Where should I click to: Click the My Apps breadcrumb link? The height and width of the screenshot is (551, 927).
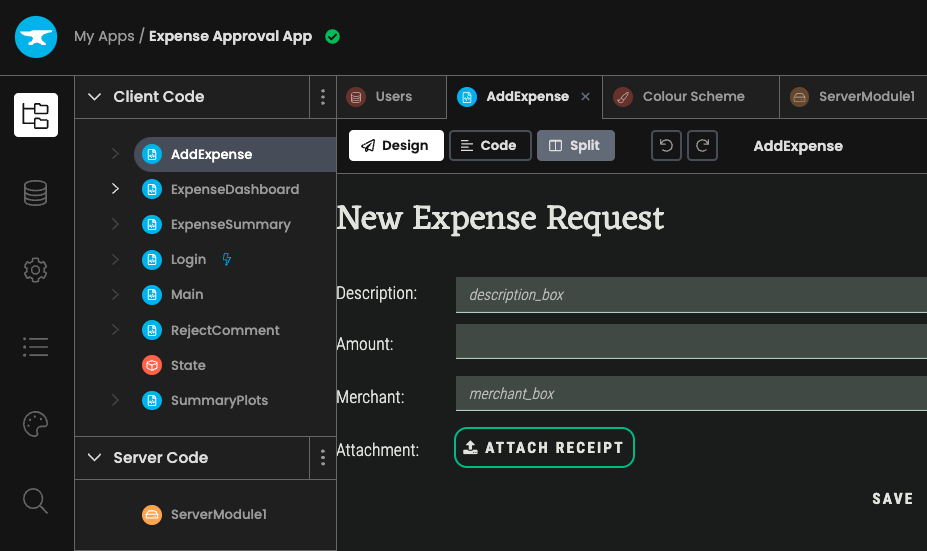tap(103, 37)
